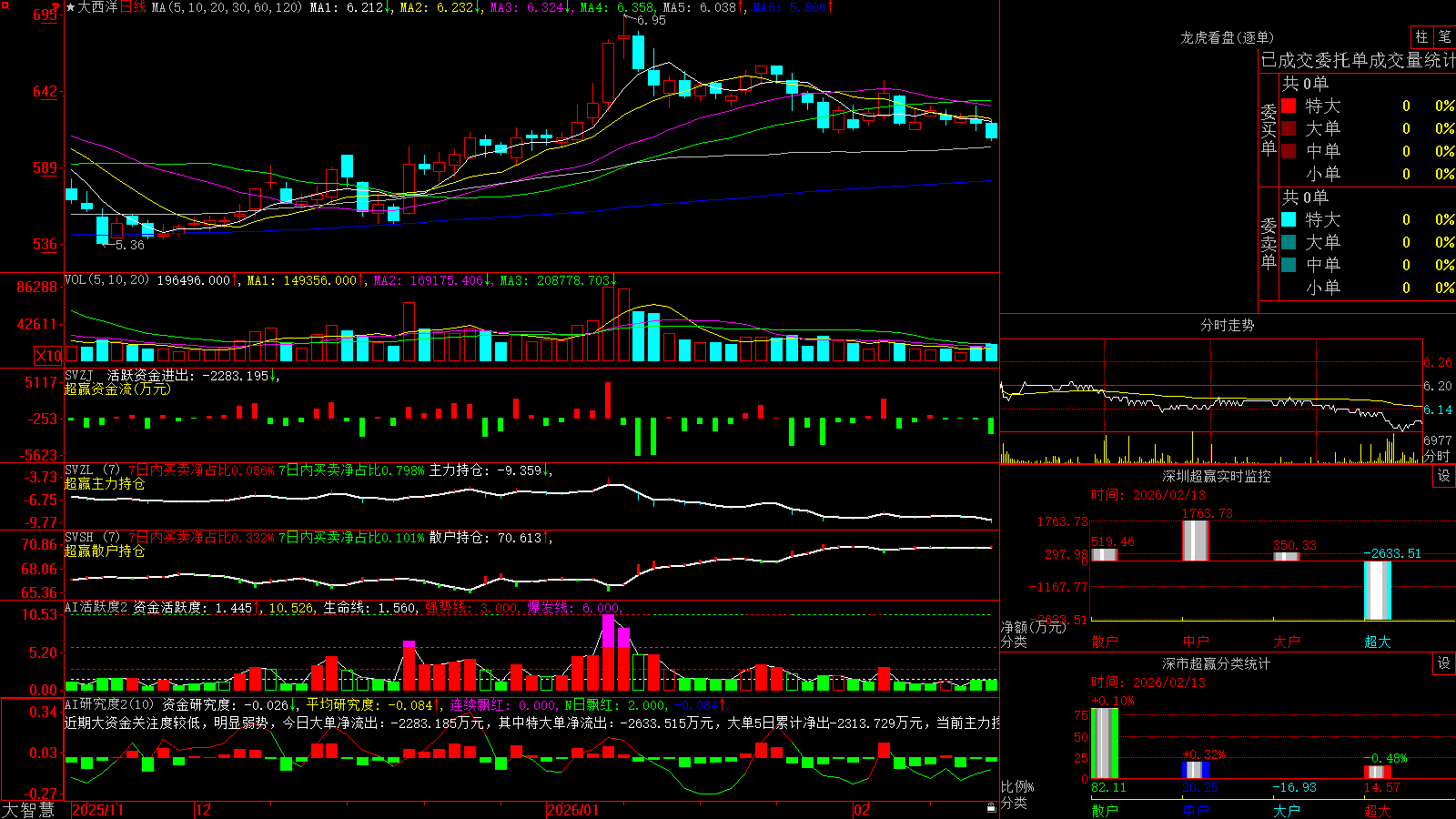Click the dark red 大单 buy-order swatch
The image size is (1456, 819).
pyautogui.click(x=1289, y=128)
